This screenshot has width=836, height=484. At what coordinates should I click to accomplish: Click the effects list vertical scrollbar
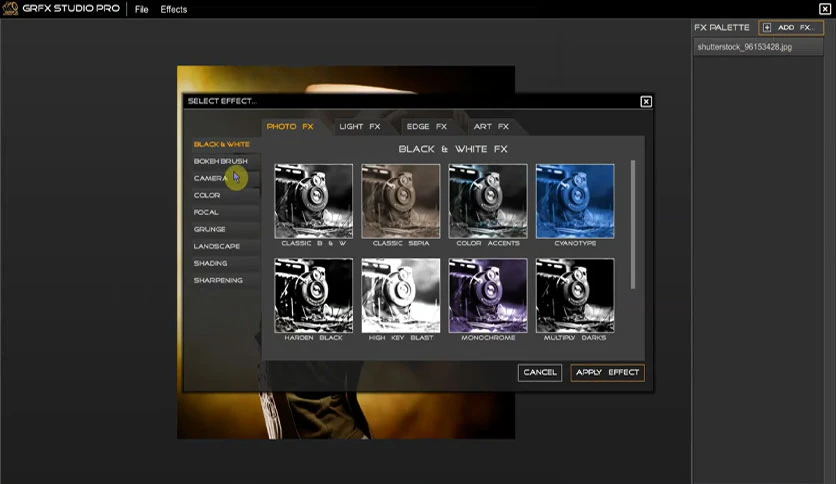(633, 224)
